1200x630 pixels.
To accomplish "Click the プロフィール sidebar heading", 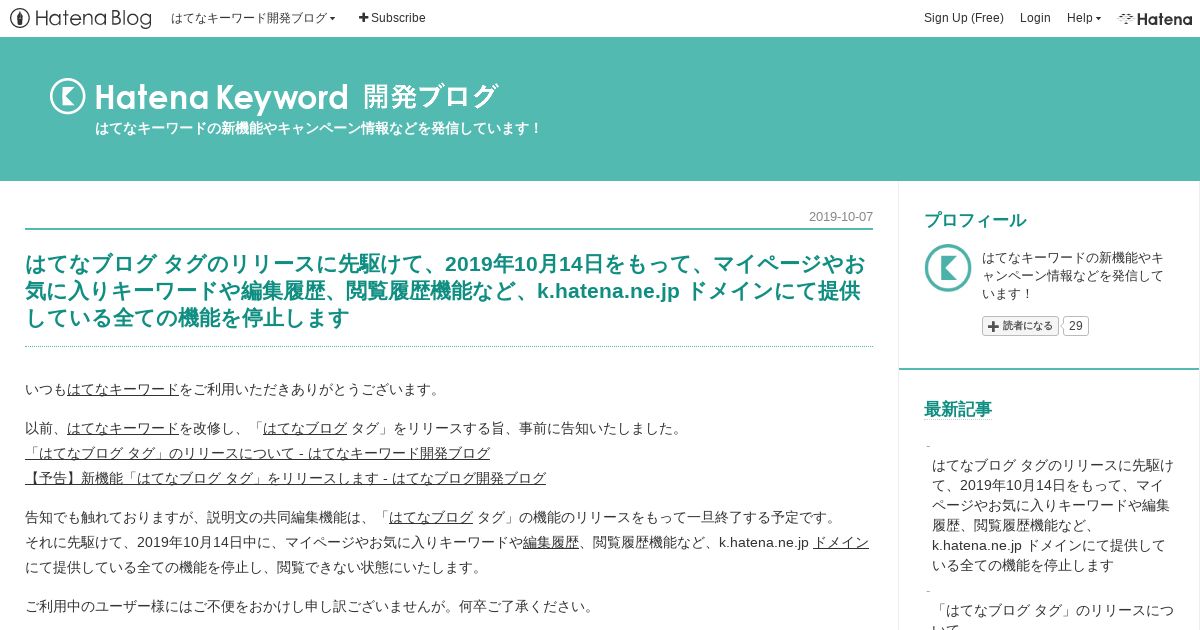I will point(975,220).
